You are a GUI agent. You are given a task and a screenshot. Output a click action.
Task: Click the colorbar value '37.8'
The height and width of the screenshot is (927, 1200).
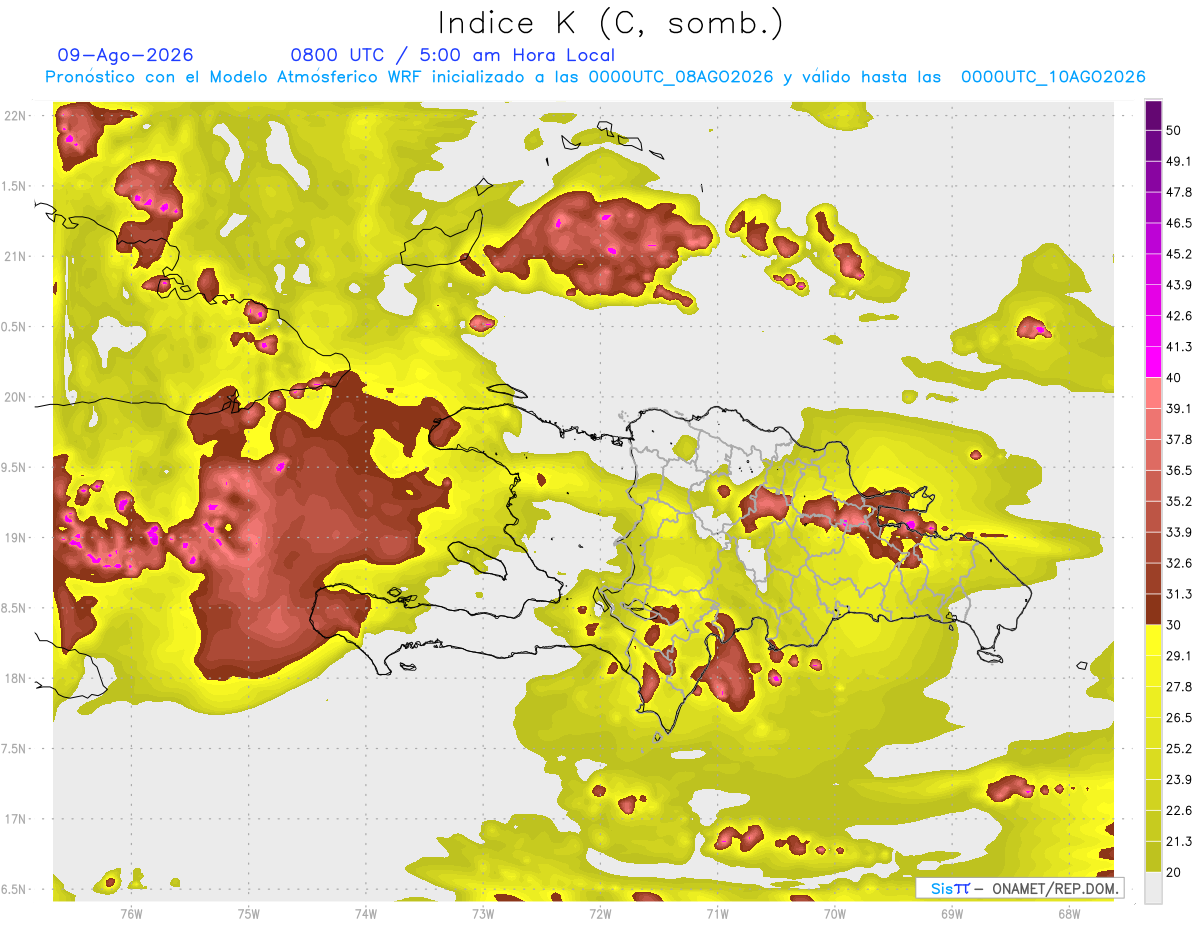1178,439
